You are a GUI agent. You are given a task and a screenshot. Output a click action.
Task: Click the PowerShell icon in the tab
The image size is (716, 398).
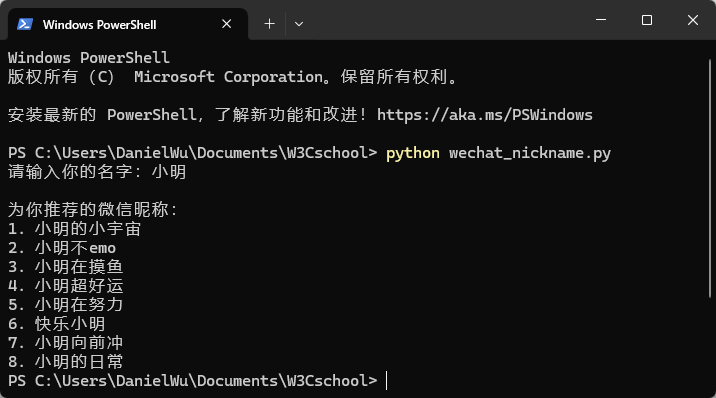[x=25, y=24]
